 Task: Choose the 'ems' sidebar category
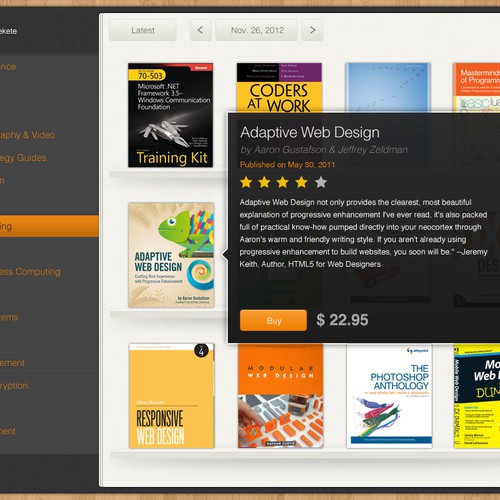[x=49, y=317]
